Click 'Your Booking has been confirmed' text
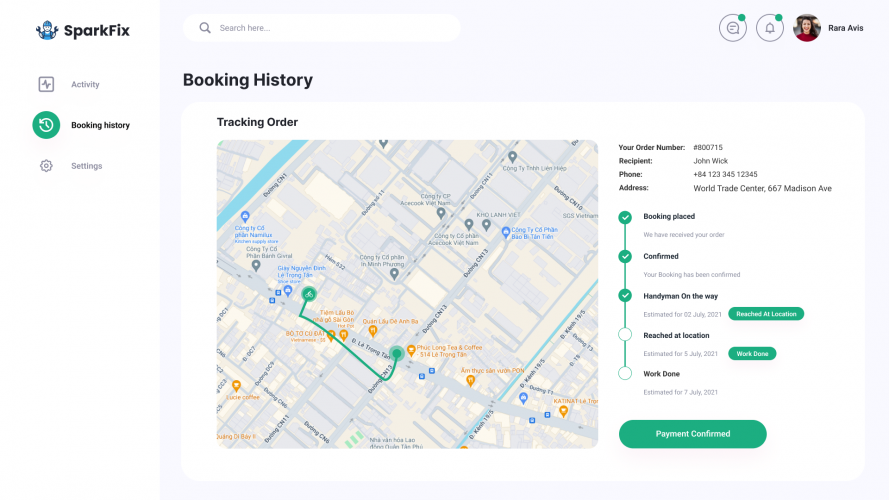The width and height of the screenshot is (889, 500). [x=692, y=275]
